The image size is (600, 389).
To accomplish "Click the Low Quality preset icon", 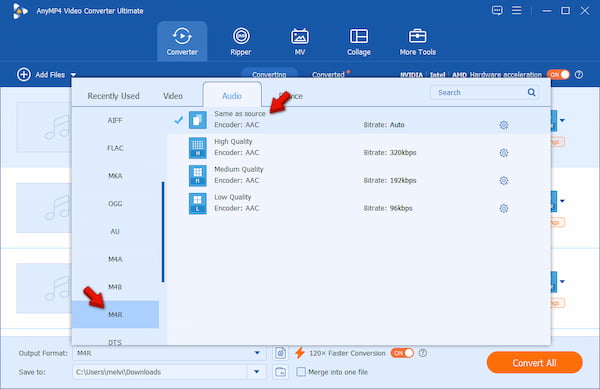I will (197, 203).
